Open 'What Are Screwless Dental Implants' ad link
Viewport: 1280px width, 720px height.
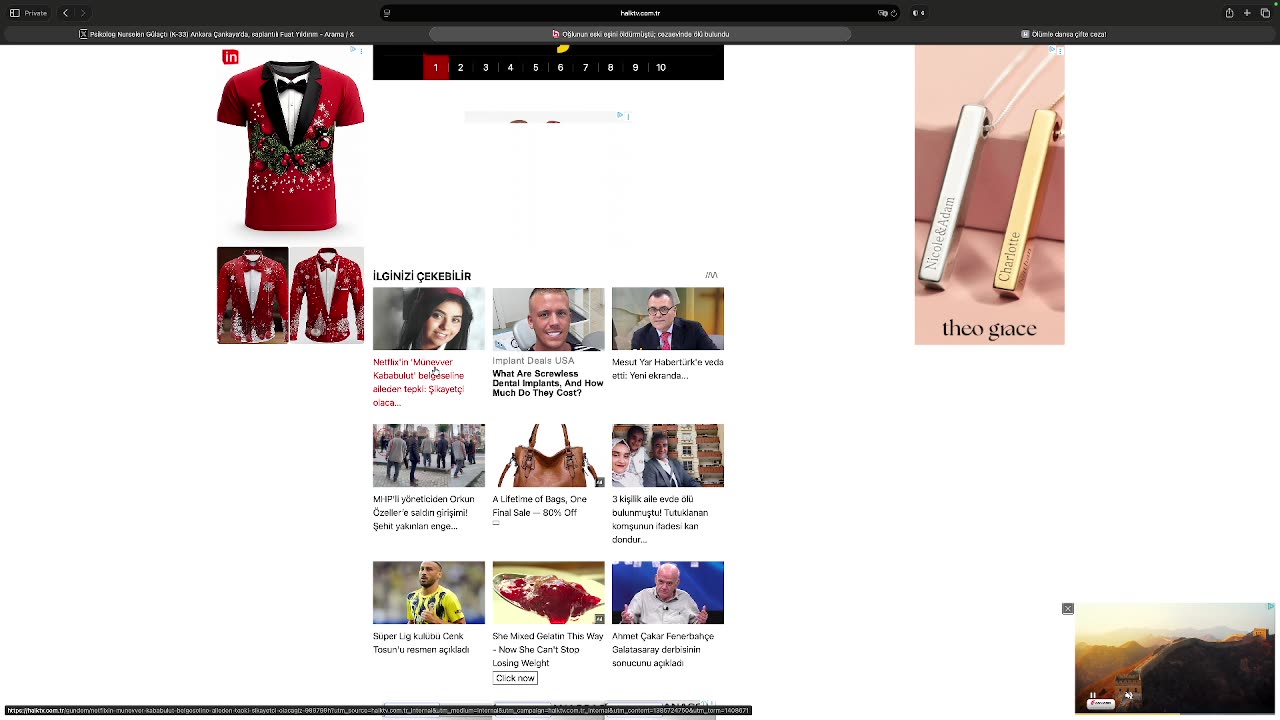[x=547, y=383]
